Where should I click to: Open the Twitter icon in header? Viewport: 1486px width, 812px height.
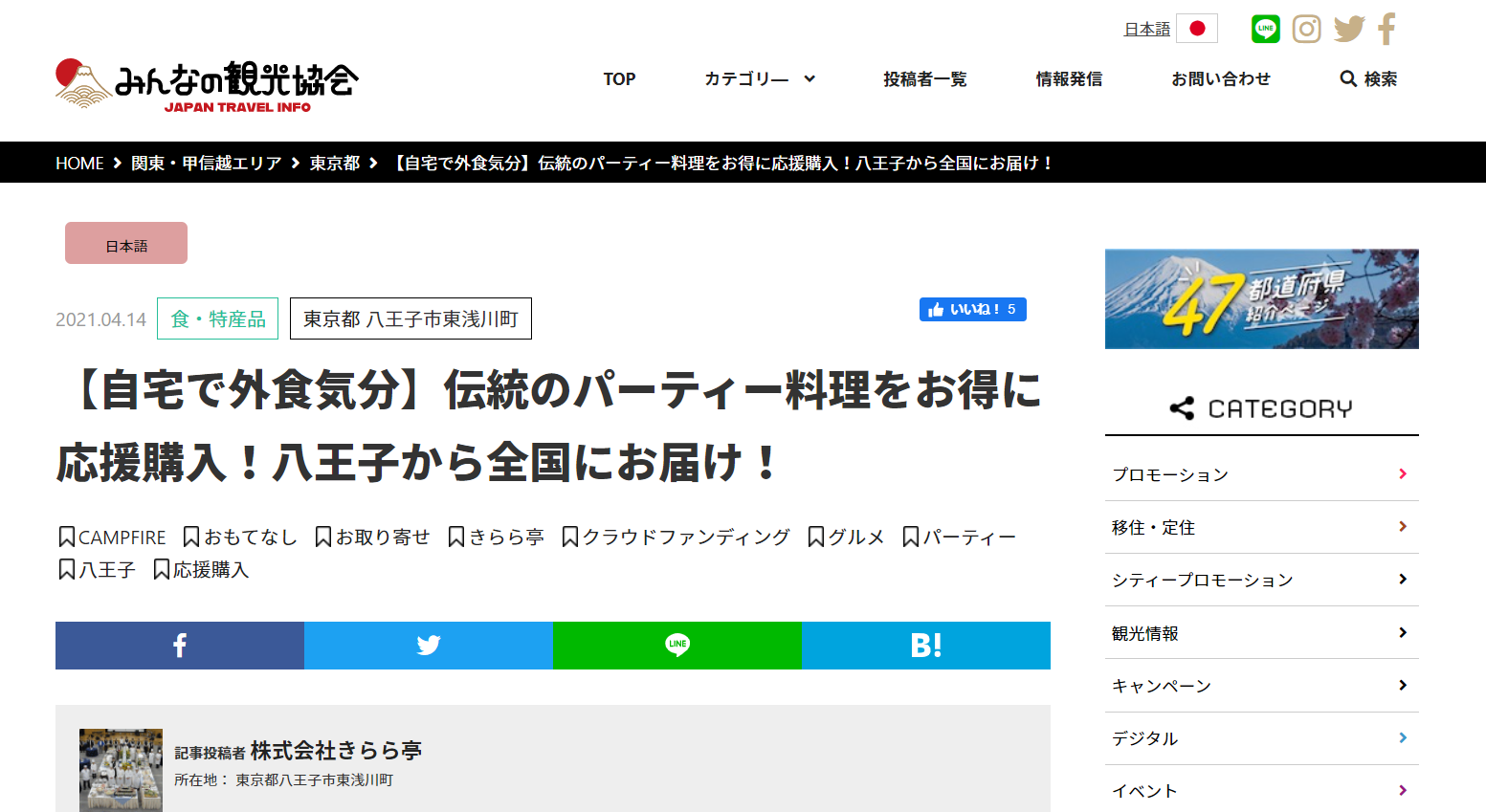tap(1348, 29)
